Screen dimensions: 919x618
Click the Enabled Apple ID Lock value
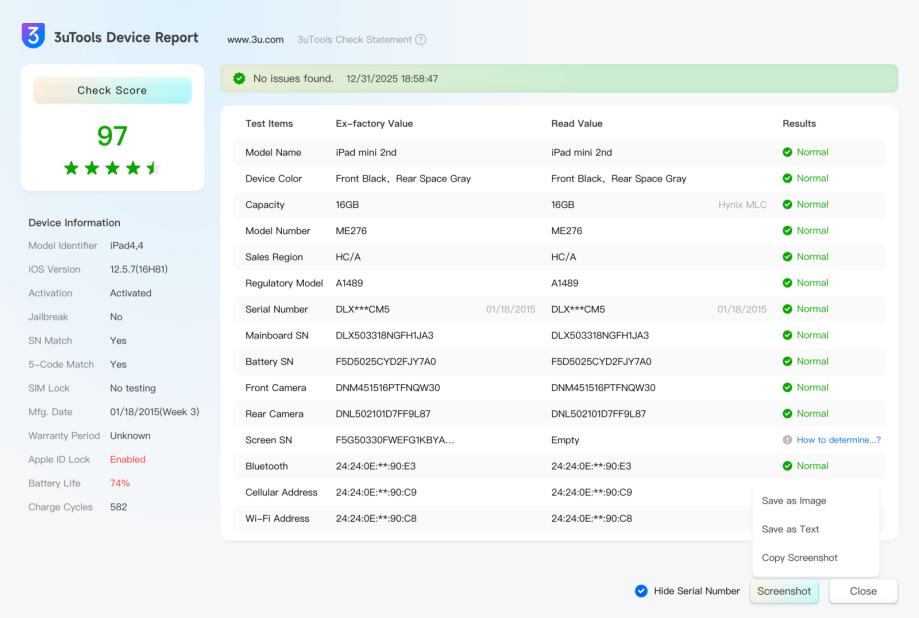128,459
